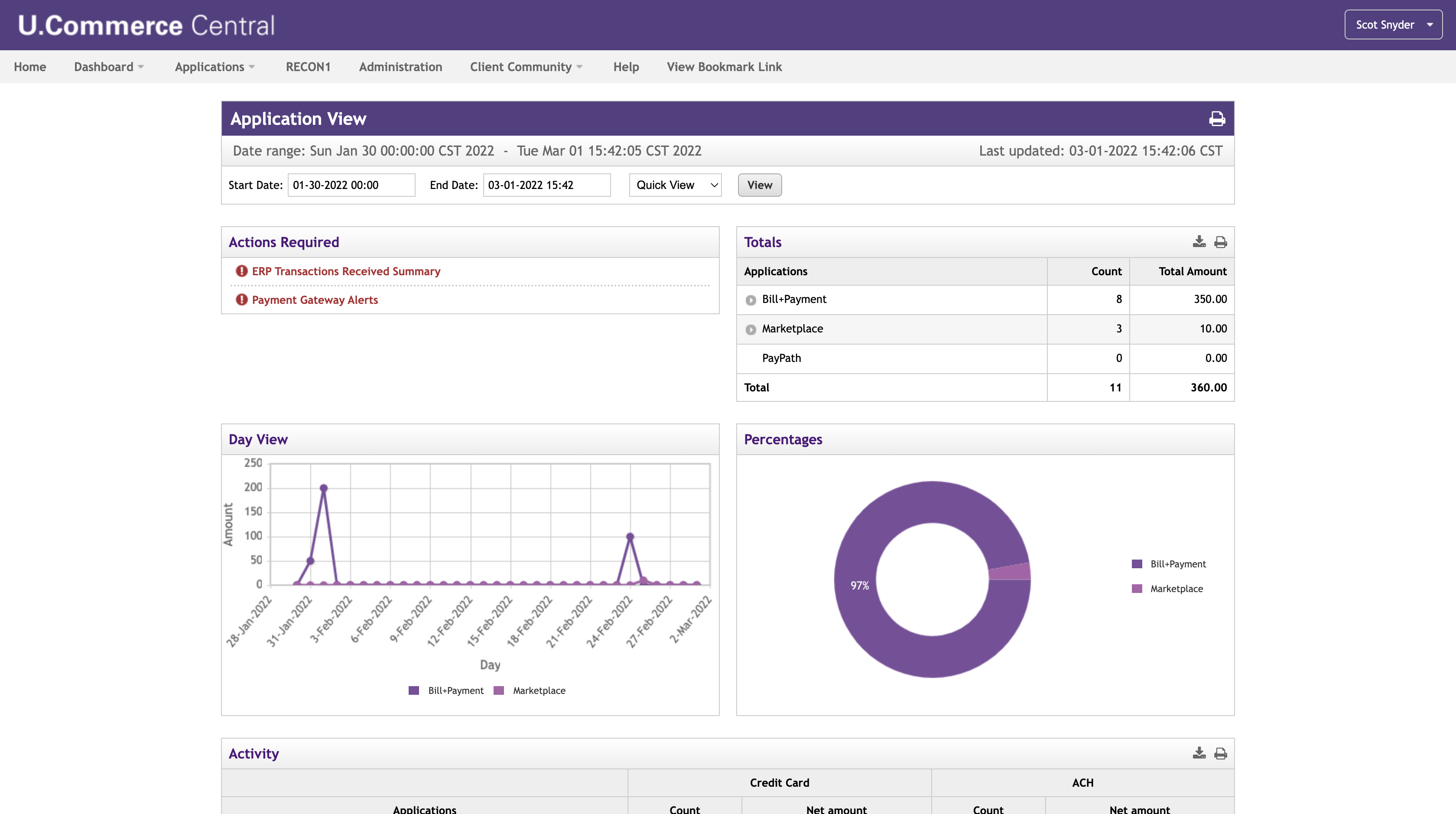Open the Scot Snyder account dropdown

pyautogui.click(x=1393, y=24)
